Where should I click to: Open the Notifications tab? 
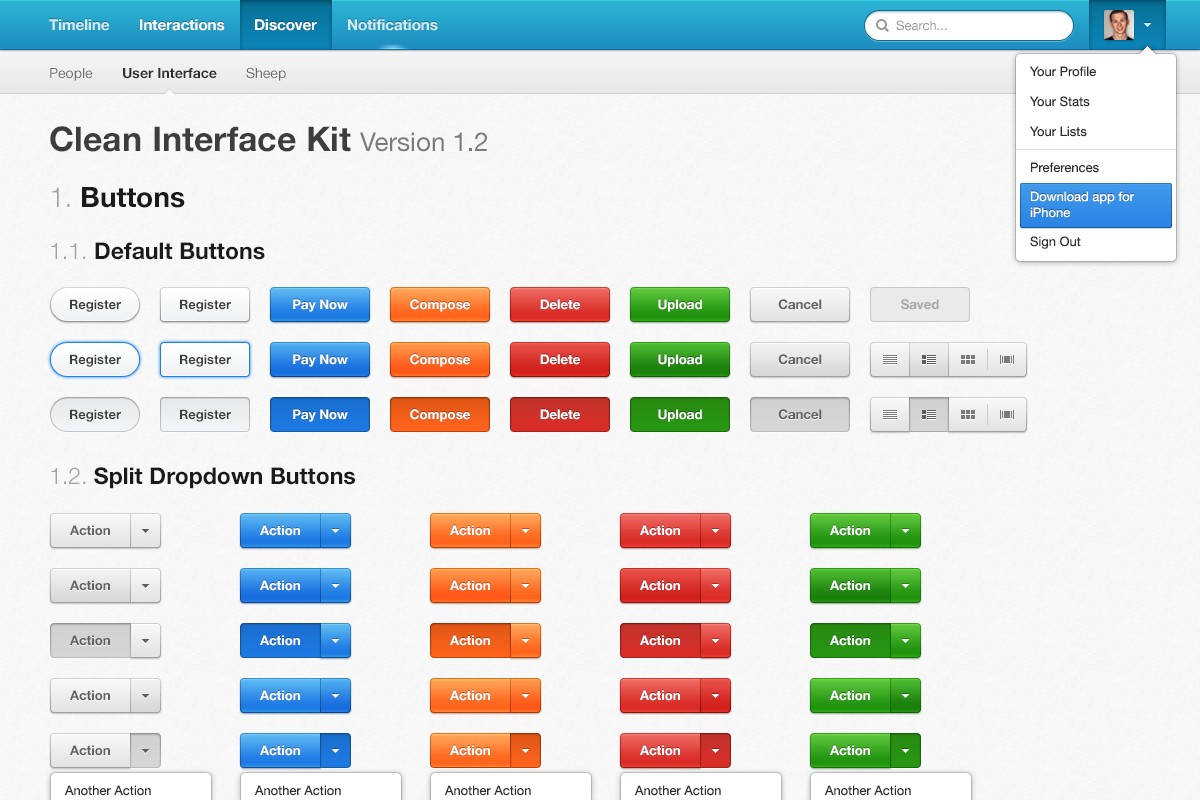392,25
